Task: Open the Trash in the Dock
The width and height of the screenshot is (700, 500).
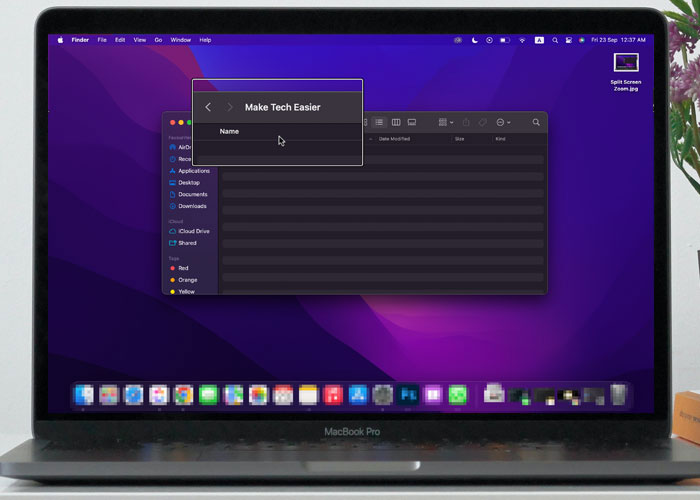Action: click(619, 395)
